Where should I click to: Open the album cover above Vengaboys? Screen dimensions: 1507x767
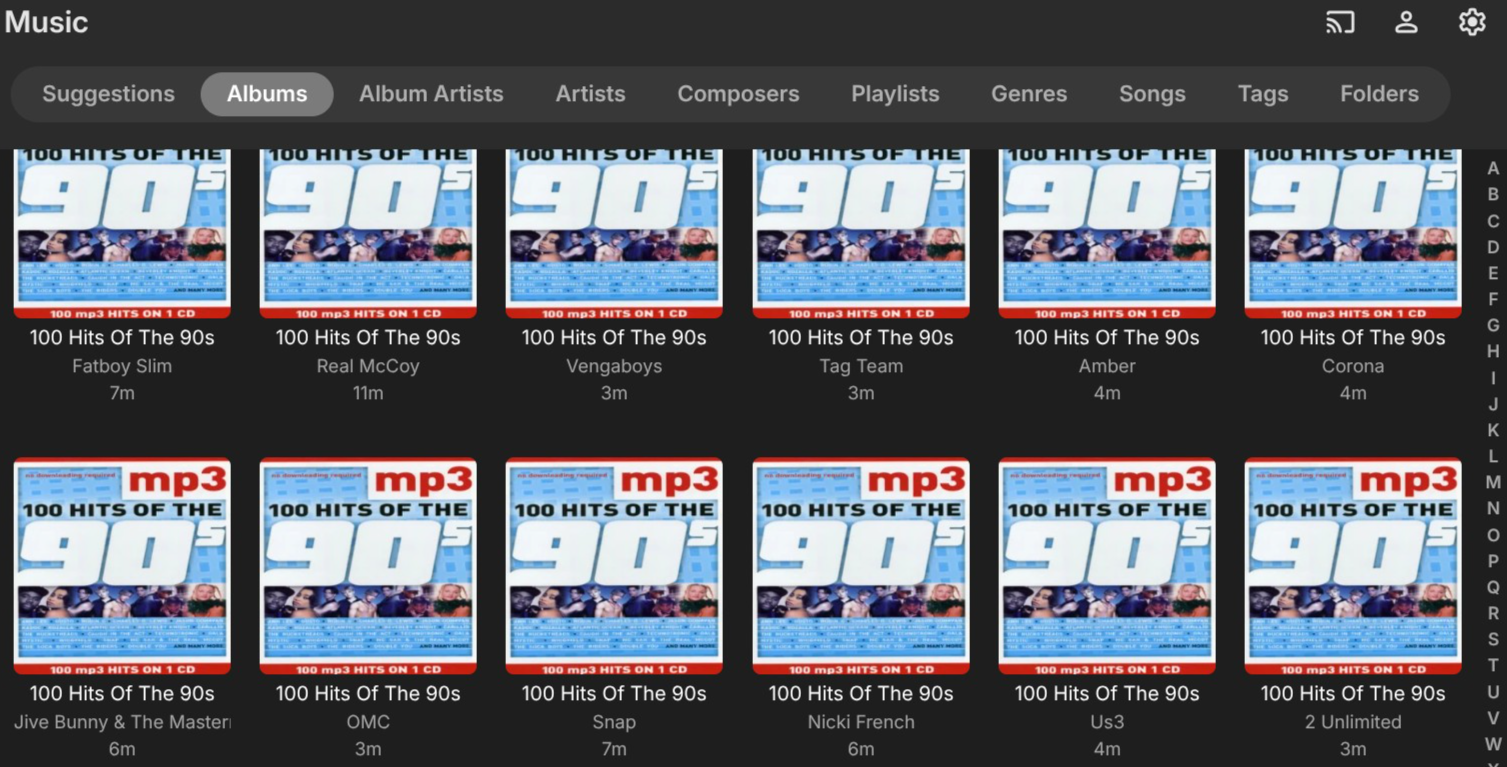pos(614,234)
